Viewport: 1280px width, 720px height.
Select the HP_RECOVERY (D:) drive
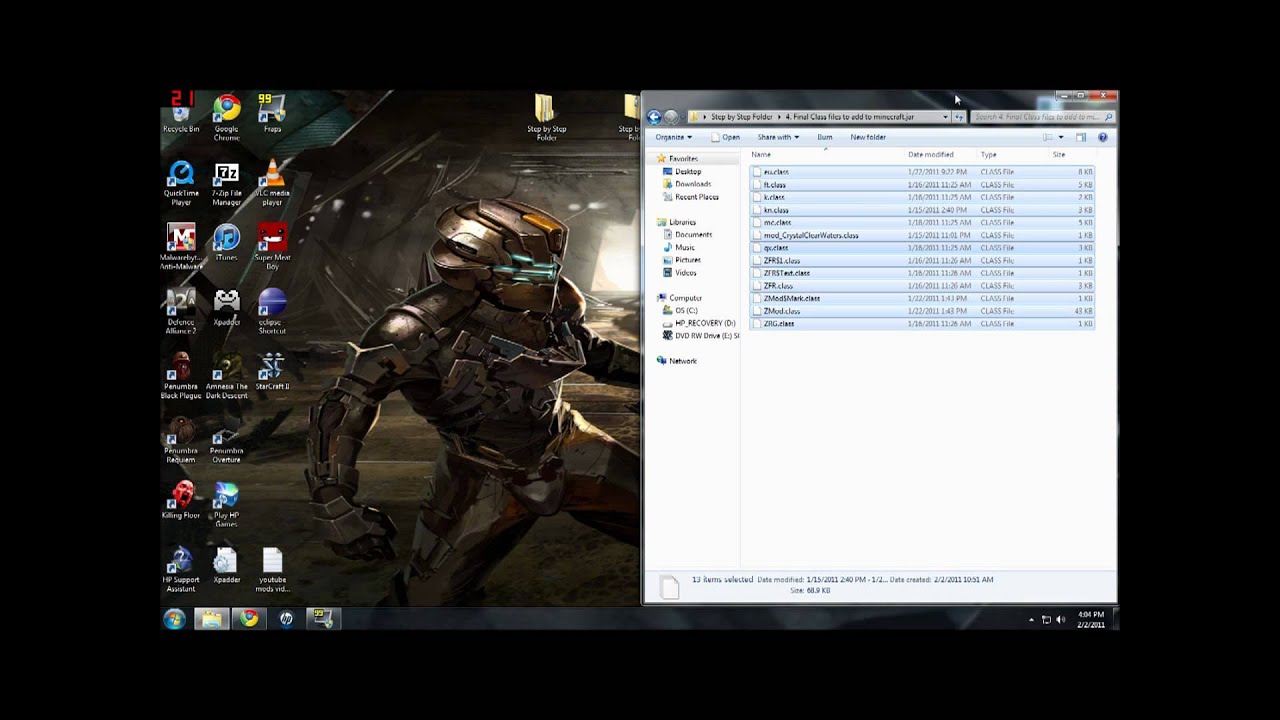click(x=698, y=323)
